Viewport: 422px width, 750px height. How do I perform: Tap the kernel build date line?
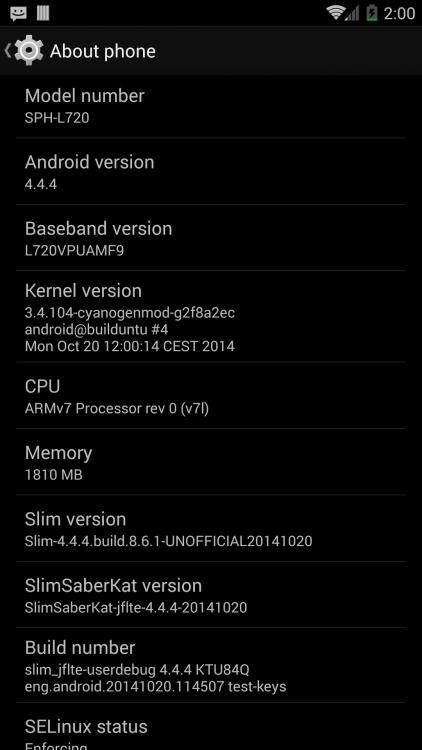click(130, 346)
